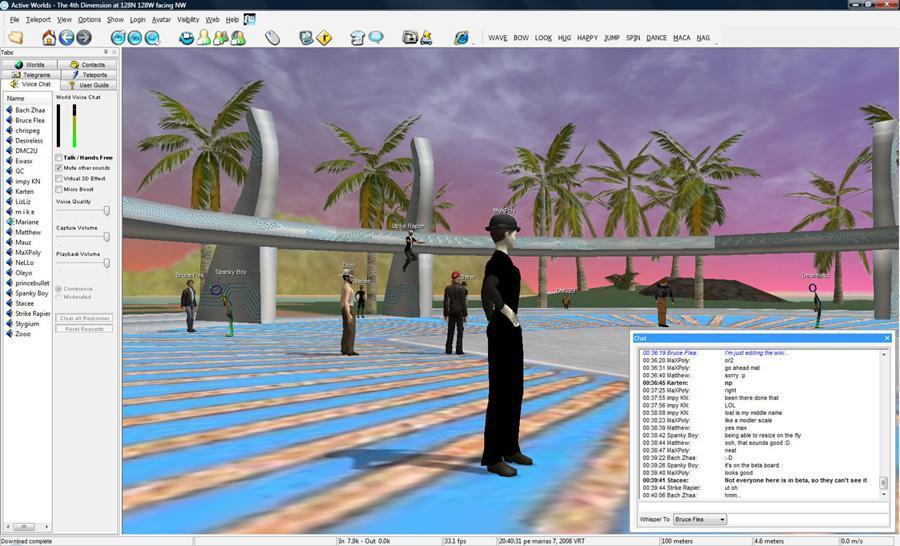
Task: Select princebullet in user list
Action: point(32,283)
